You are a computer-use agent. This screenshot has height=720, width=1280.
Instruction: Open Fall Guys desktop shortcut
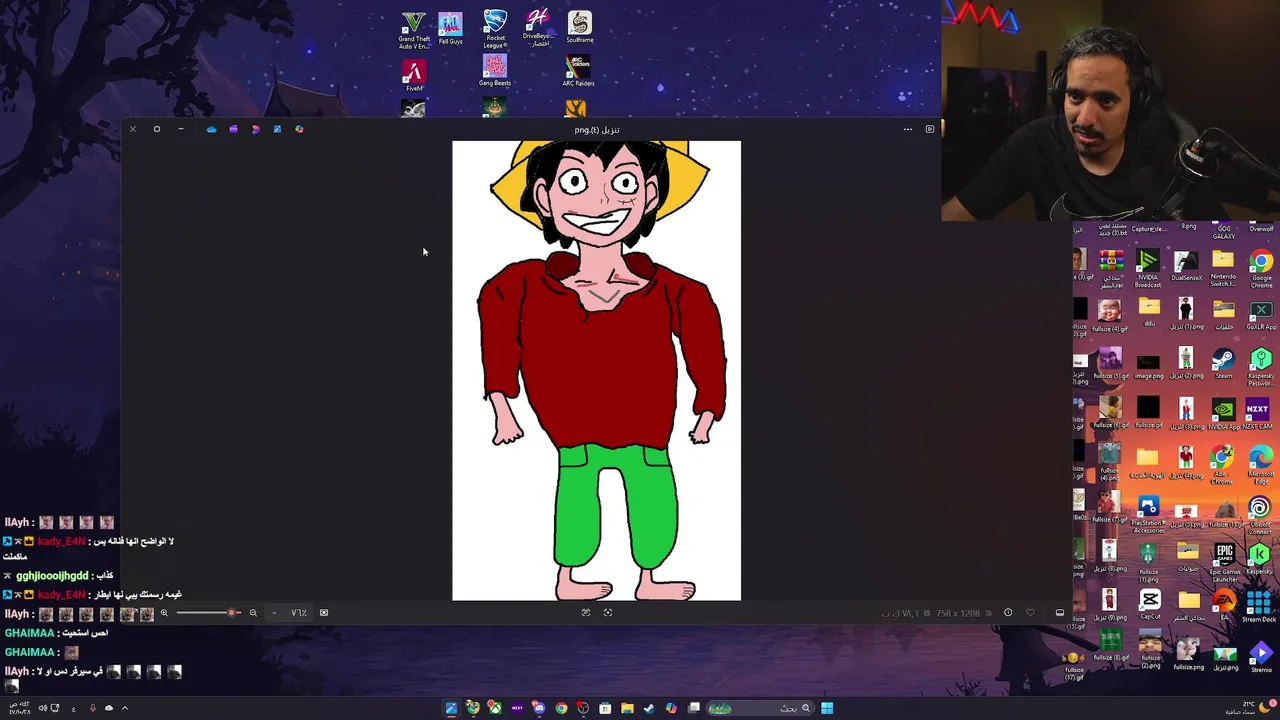(450, 29)
